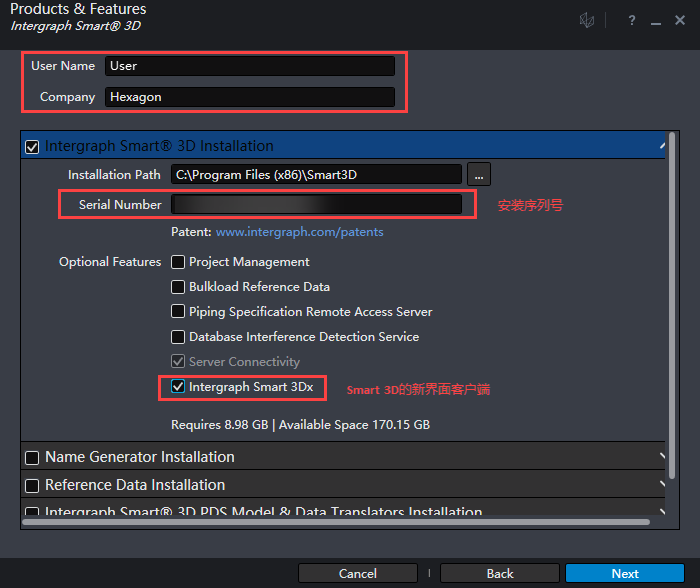
Task: Expand the Reference Data Installation section
Action: [662, 485]
